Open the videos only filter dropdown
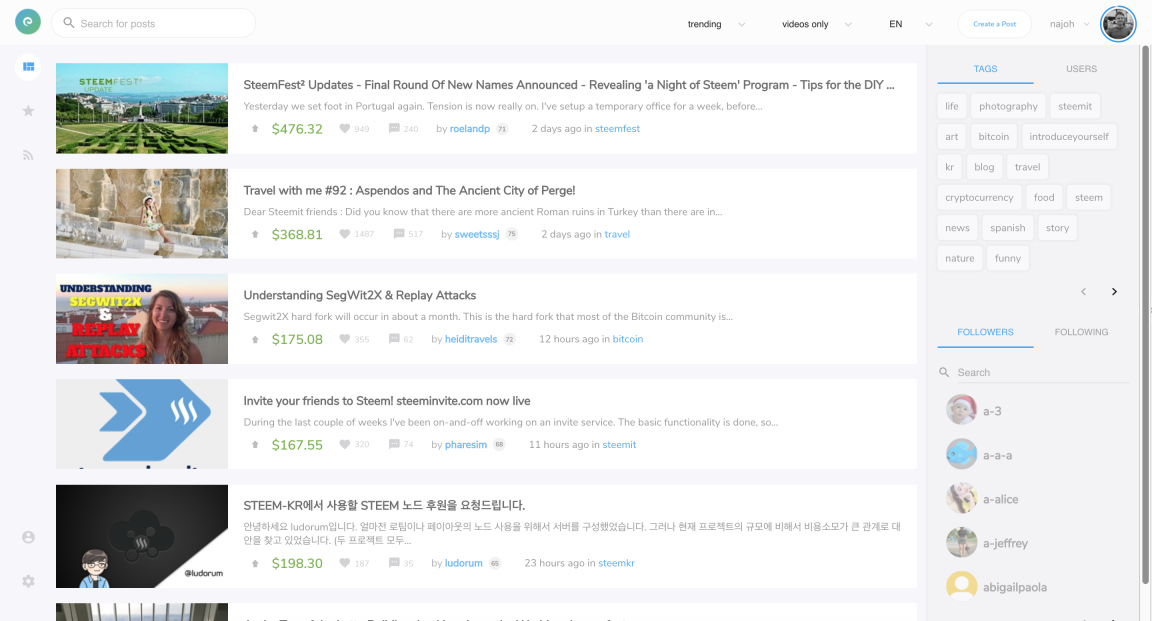 pyautogui.click(x=816, y=24)
